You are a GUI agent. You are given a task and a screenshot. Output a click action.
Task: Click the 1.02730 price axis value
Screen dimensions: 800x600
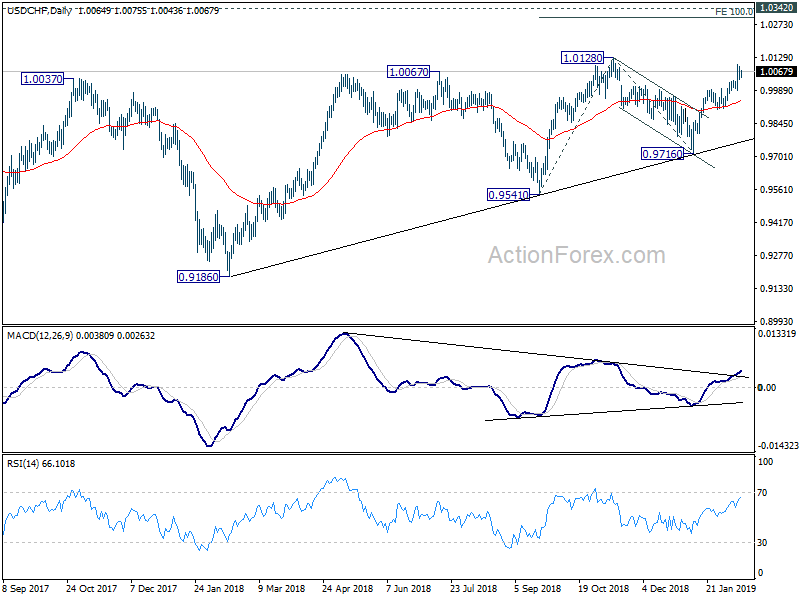777,24
